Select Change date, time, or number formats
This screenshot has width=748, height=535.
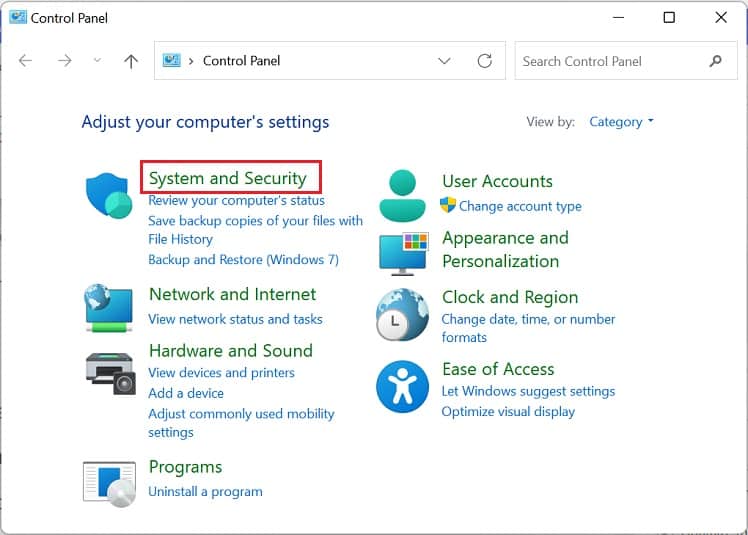coord(528,328)
